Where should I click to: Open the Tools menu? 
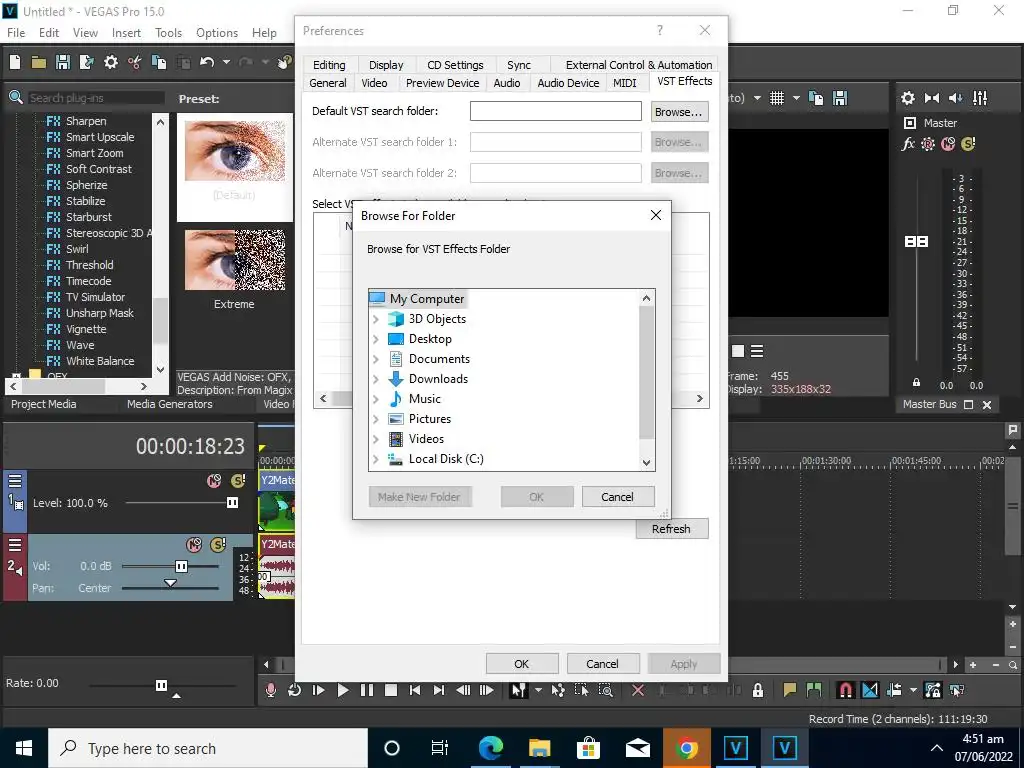[x=168, y=33]
